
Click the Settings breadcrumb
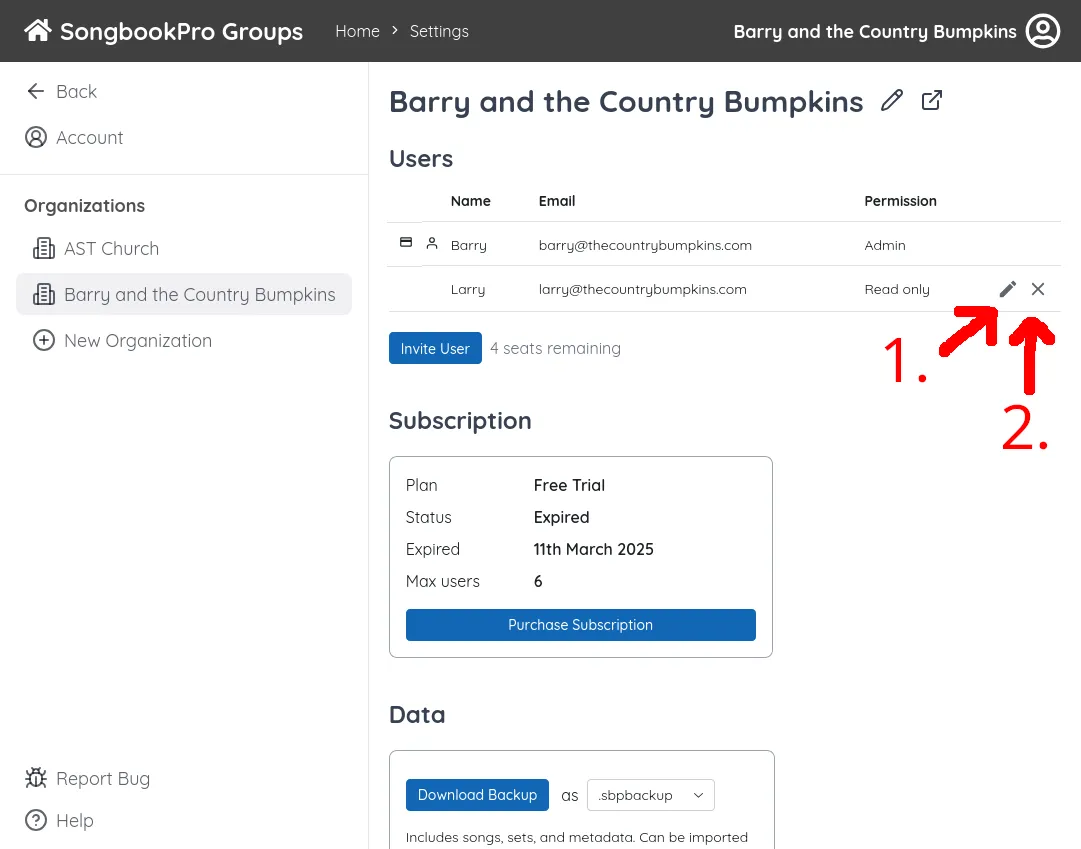439,31
